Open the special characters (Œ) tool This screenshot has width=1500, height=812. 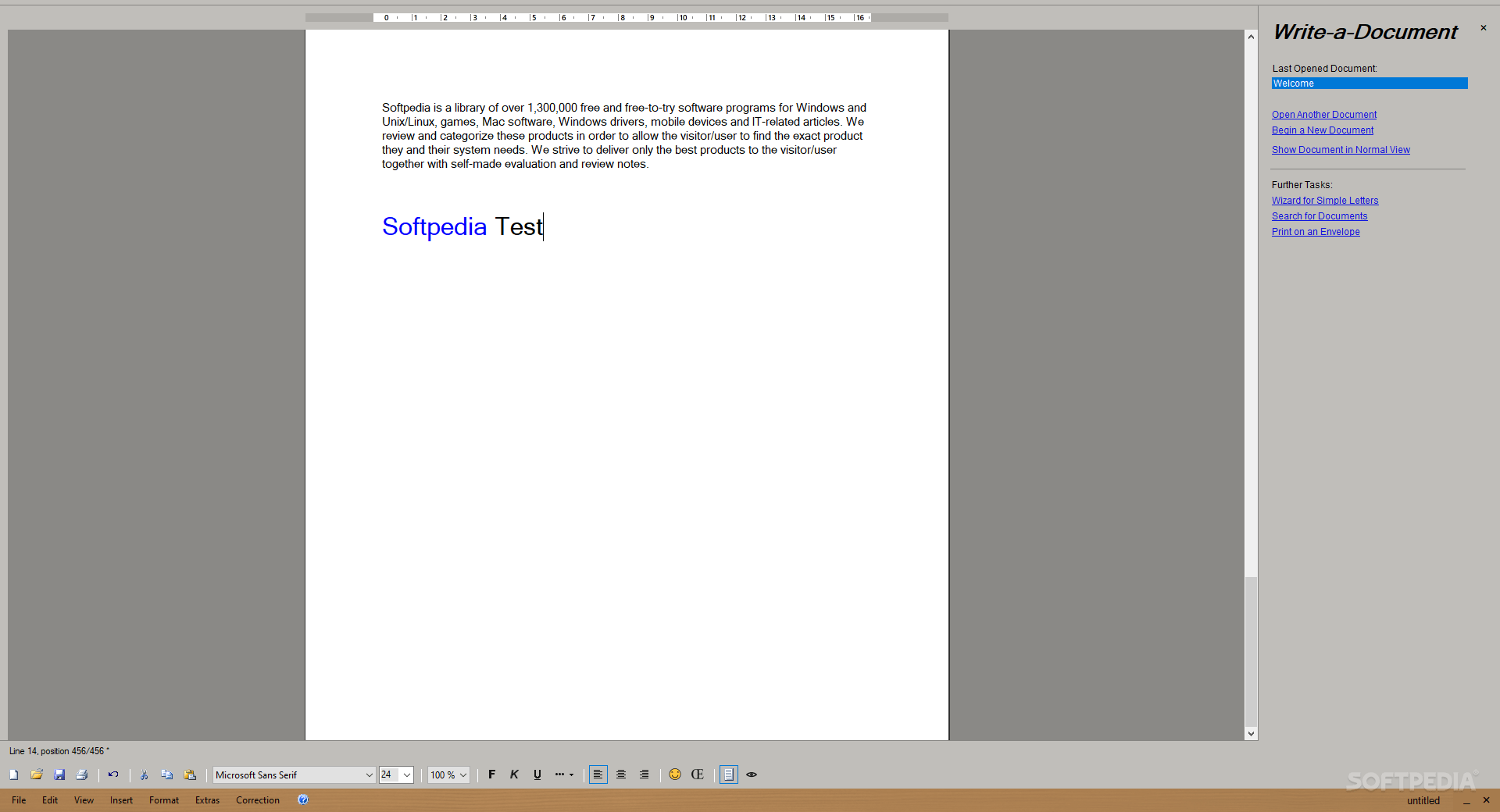pos(698,775)
